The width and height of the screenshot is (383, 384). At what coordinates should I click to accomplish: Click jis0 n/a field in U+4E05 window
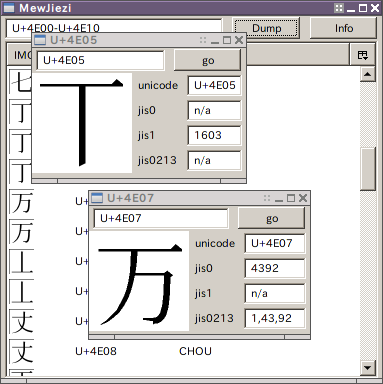[x=214, y=110]
